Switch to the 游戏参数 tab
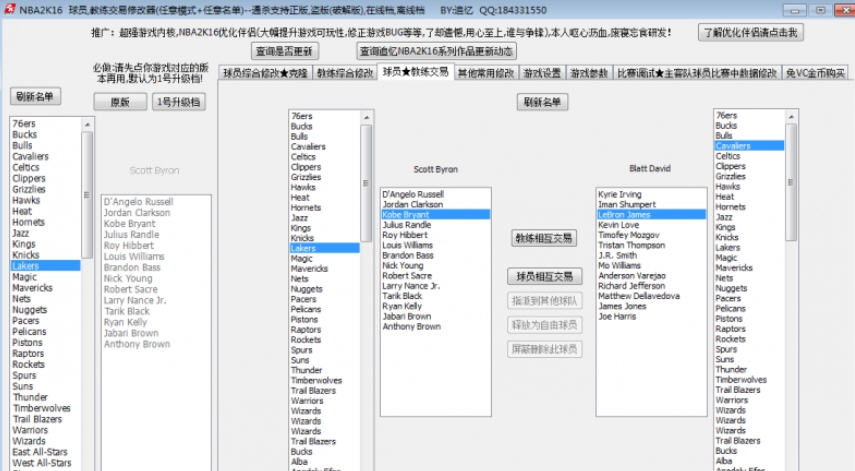Viewport: 855px width, 471px height. point(589,73)
